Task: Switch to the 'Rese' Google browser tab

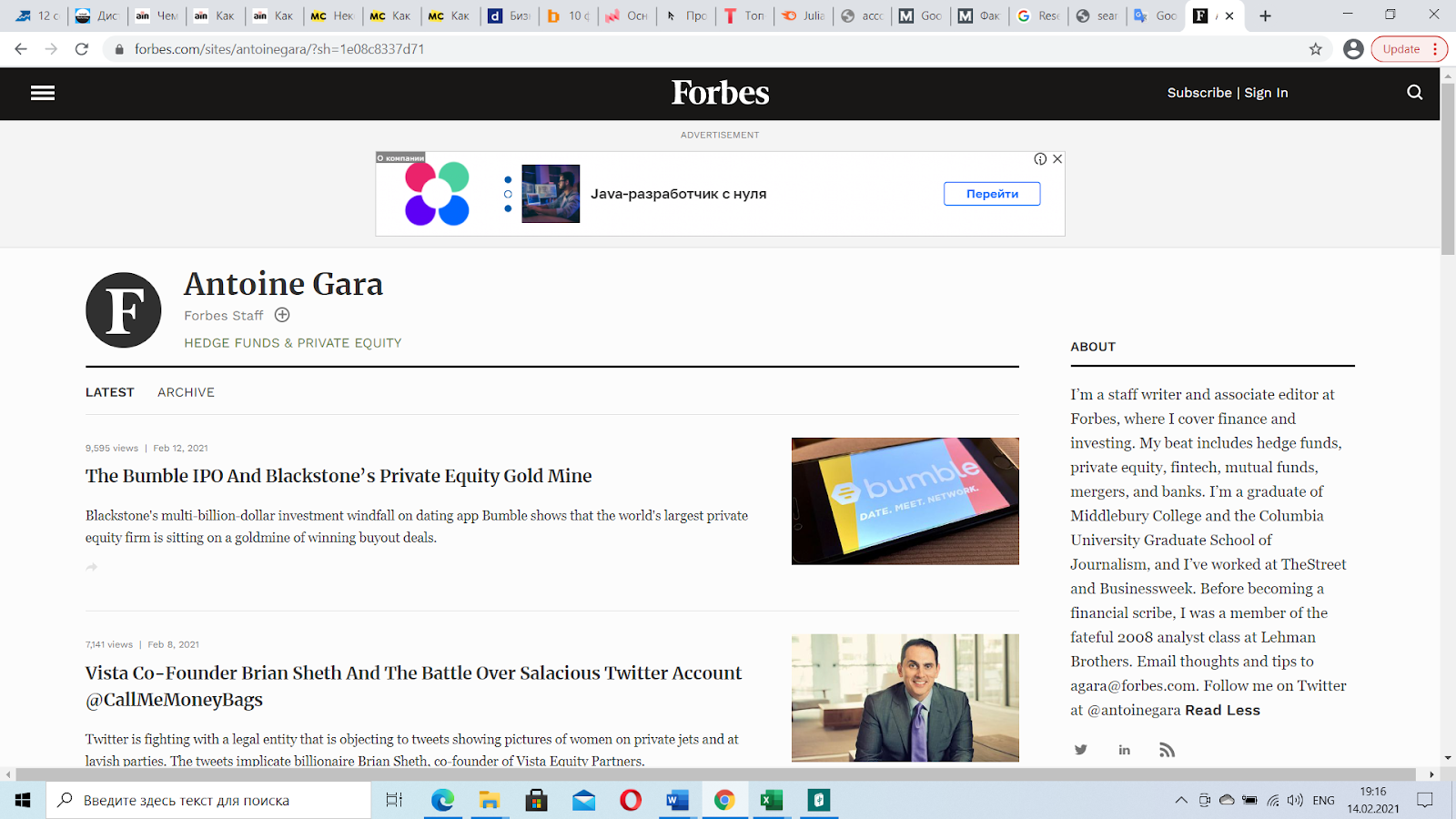Action: click(x=1038, y=15)
